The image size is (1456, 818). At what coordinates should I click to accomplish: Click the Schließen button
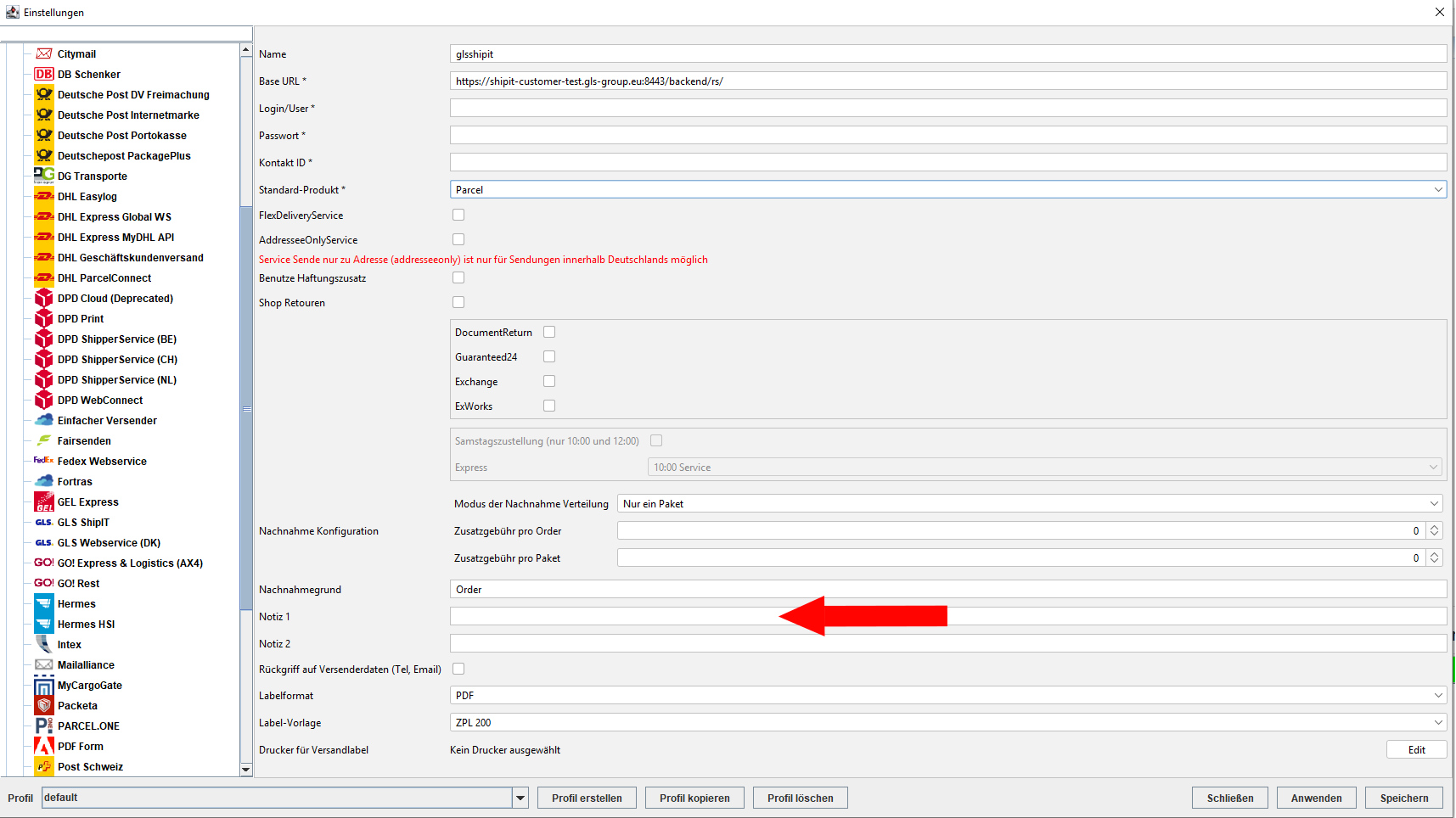pyautogui.click(x=1230, y=798)
